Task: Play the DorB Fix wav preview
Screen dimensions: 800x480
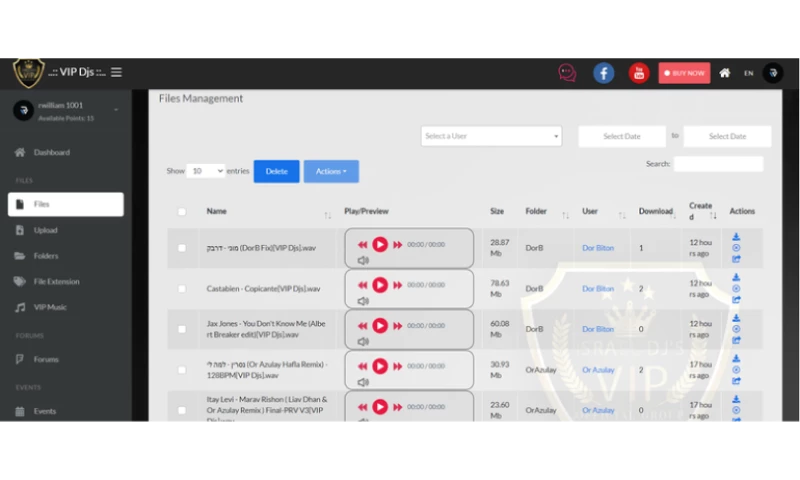Action: point(380,244)
